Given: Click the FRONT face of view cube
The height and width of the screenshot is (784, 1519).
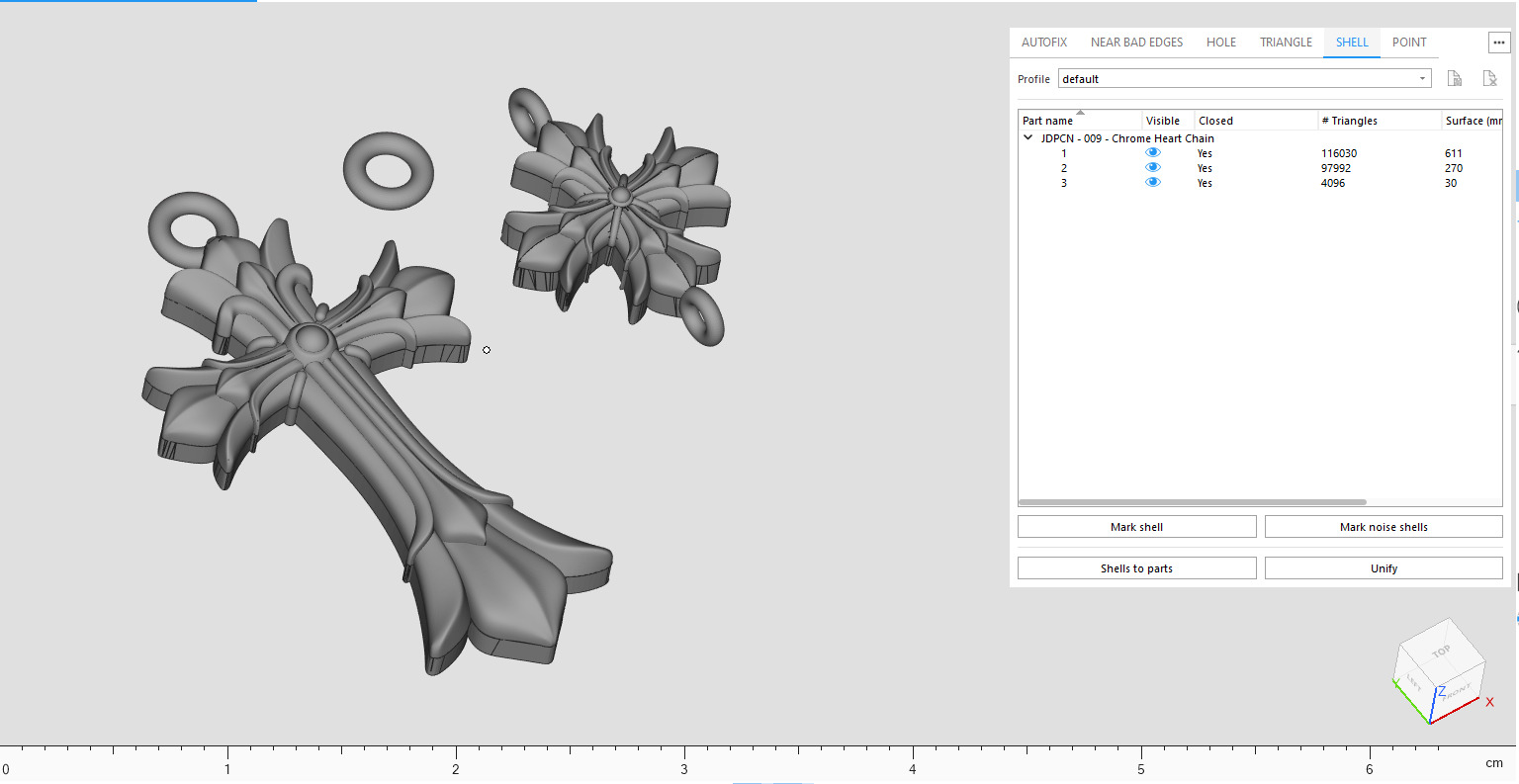Looking at the screenshot, I should coord(1457,690).
